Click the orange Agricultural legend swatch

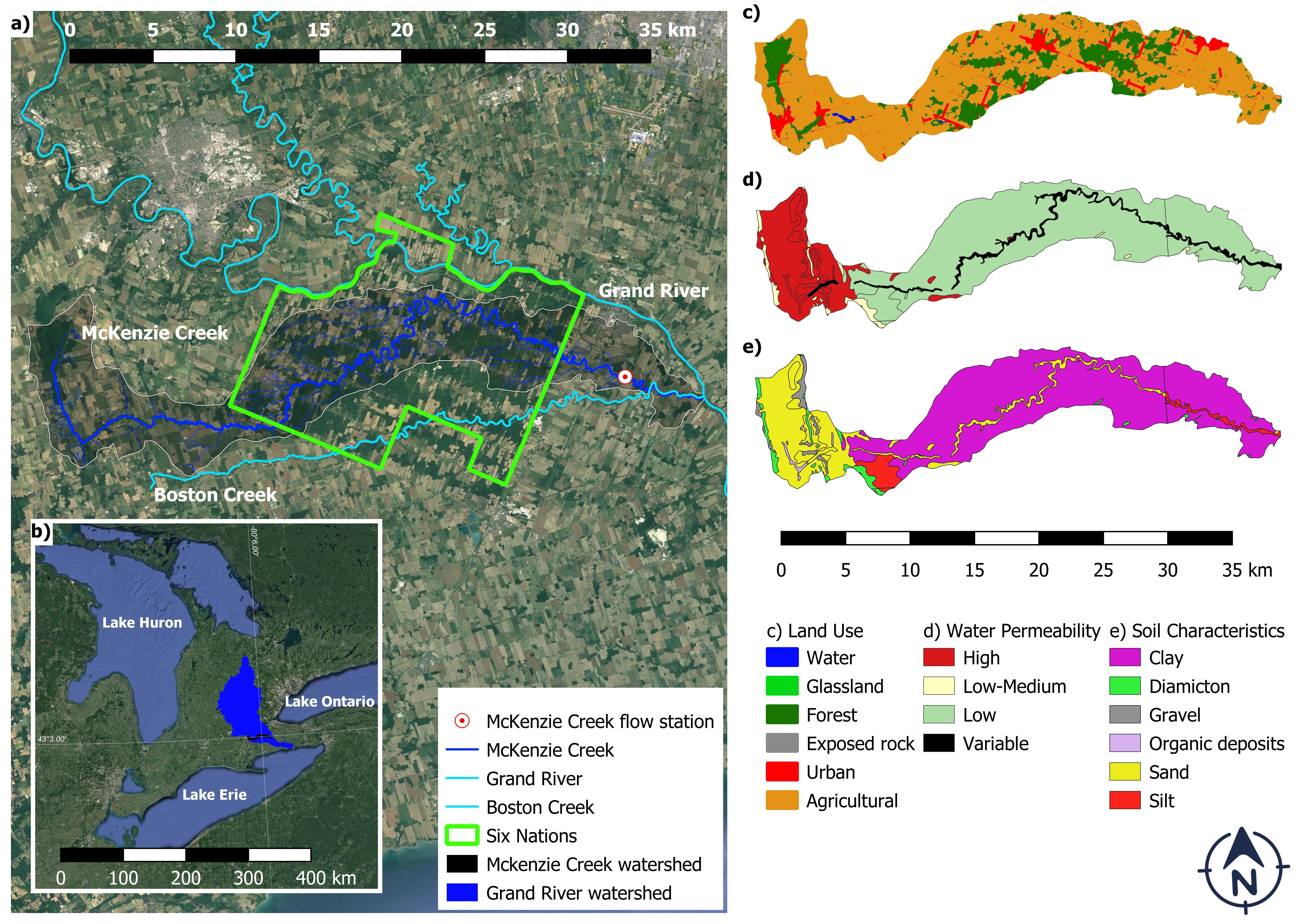pyautogui.click(x=782, y=800)
